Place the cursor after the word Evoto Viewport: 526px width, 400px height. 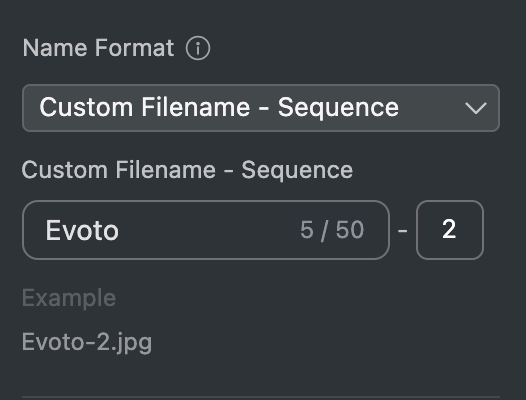tap(120, 231)
